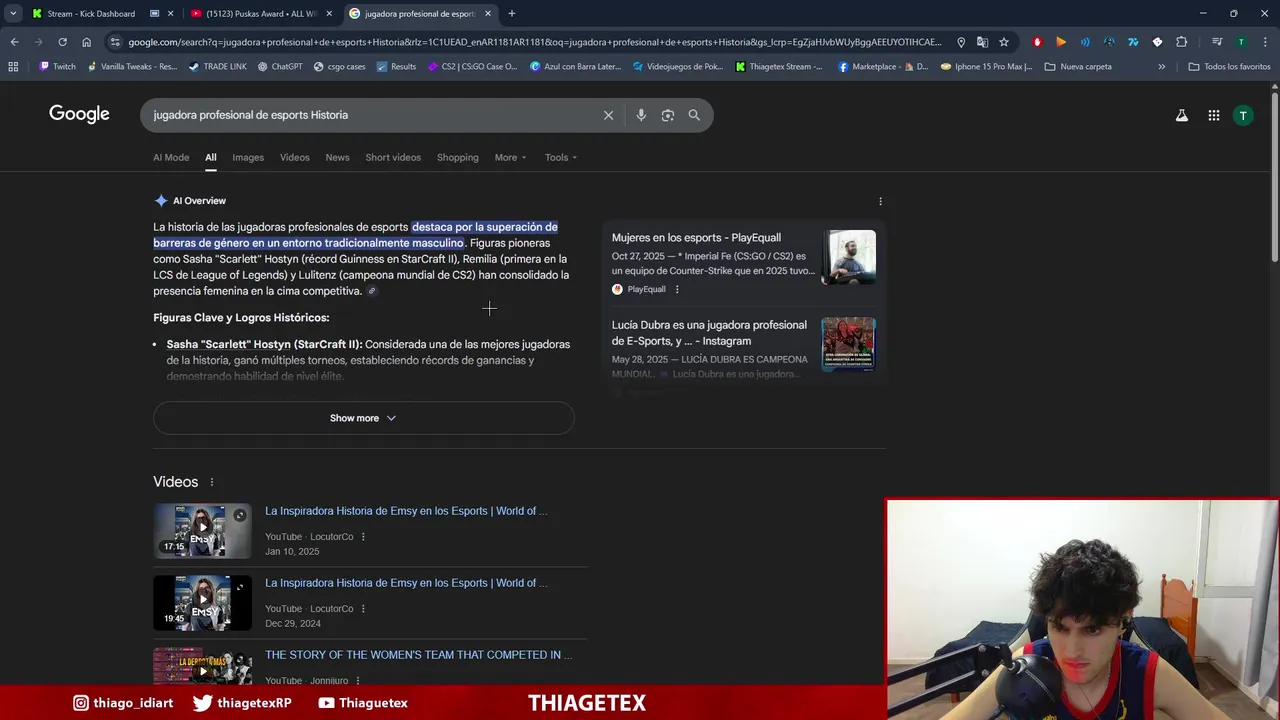Search by image with Google Lens icon

(x=667, y=115)
